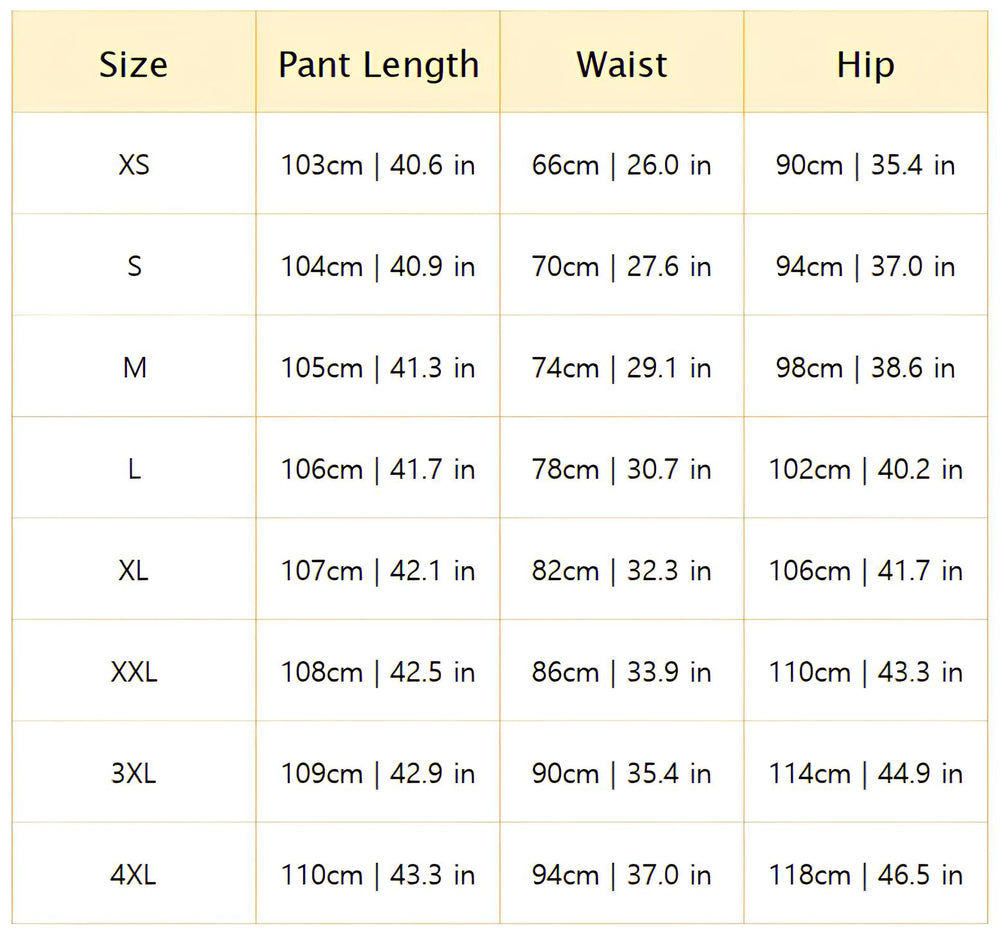1000x932 pixels.
Task: Select the XL size row label
Action: point(133,571)
